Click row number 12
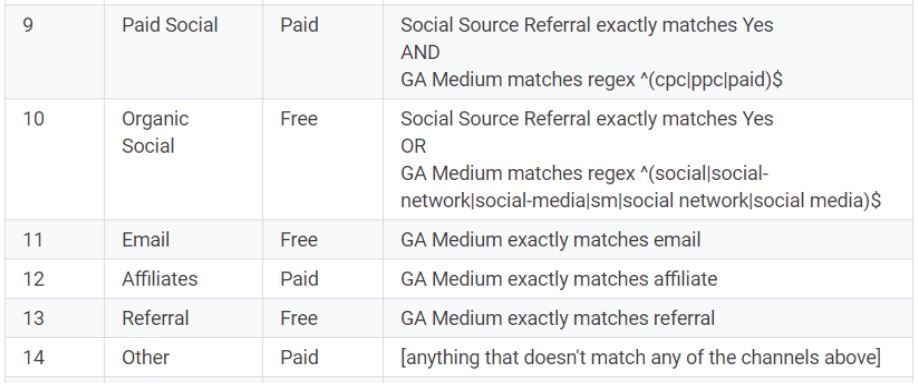This screenshot has width=918, height=386. tap(33, 279)
